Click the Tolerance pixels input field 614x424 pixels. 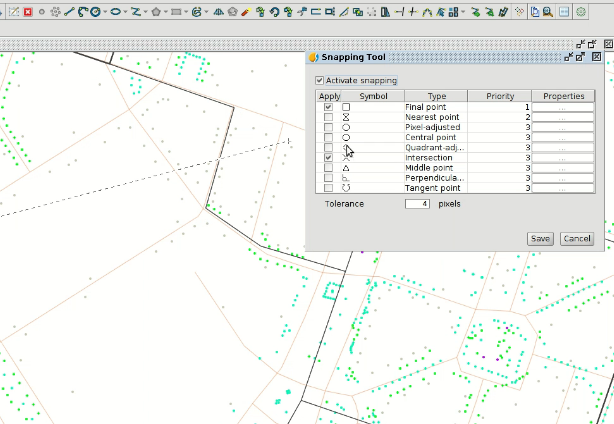[x=418, y=204]
